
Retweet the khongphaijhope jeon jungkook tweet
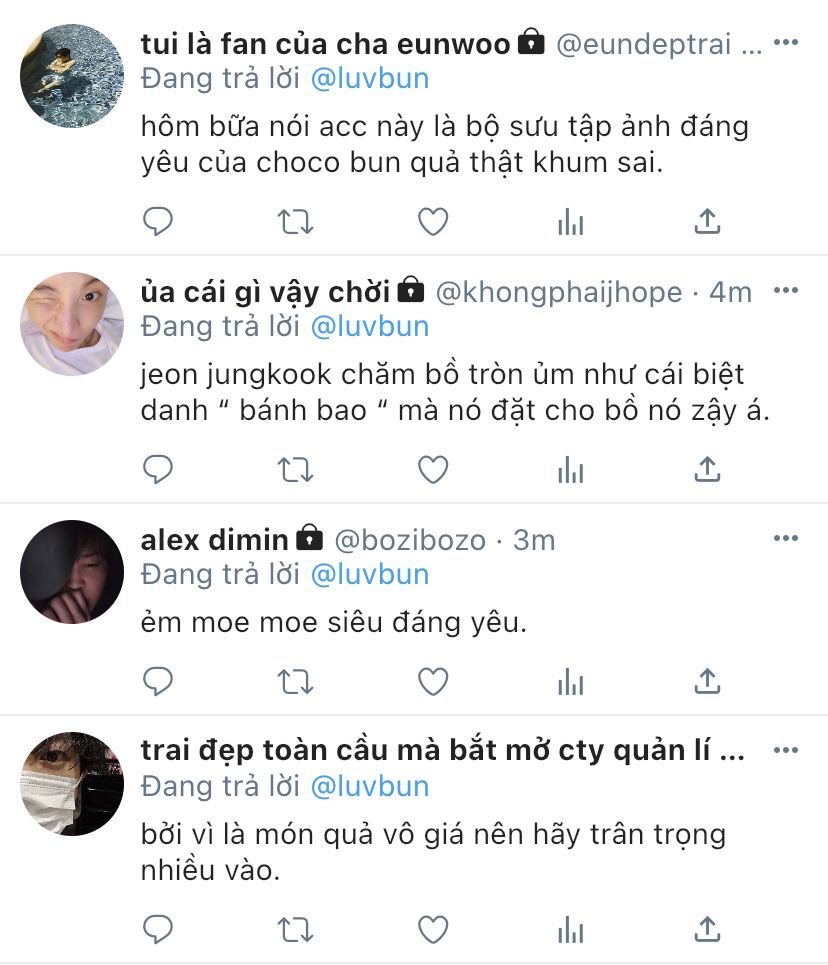[295, 470]
